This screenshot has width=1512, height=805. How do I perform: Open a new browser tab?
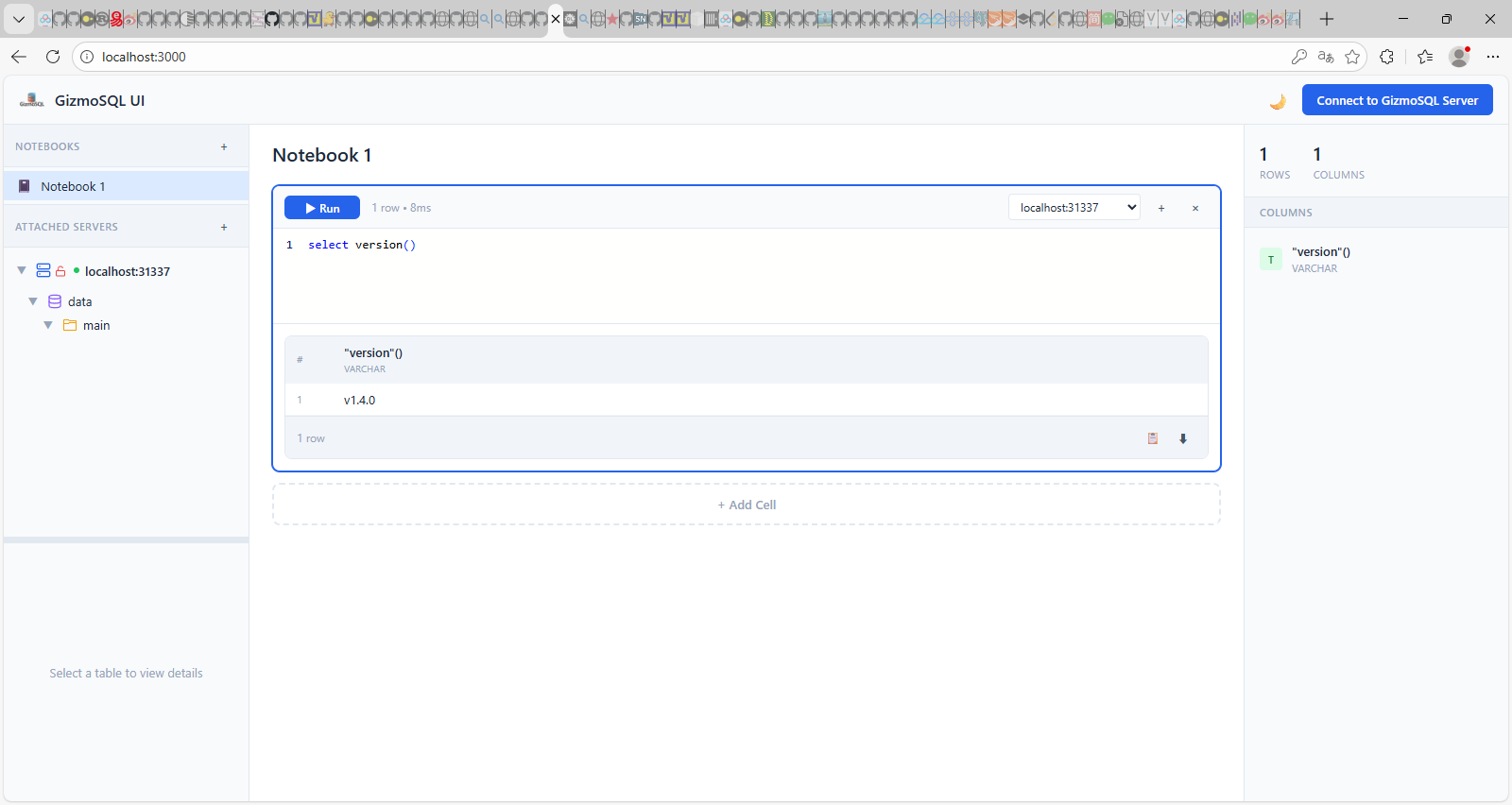tap(1327, 19)
